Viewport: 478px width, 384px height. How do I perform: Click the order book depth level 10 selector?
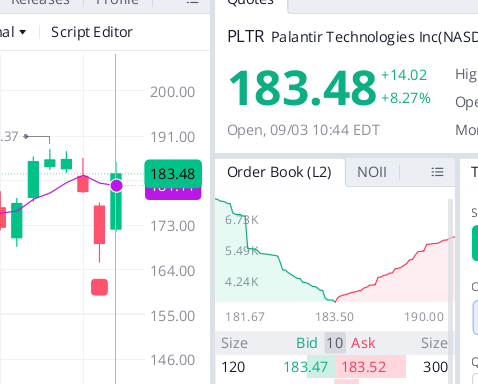335,343
